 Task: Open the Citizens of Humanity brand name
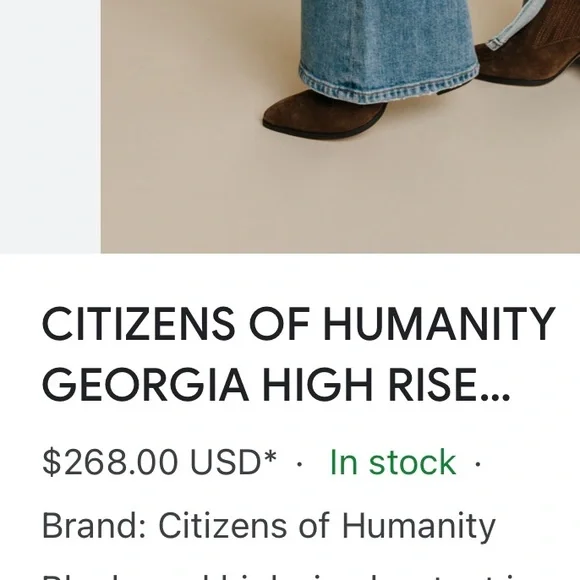point(327,527)
